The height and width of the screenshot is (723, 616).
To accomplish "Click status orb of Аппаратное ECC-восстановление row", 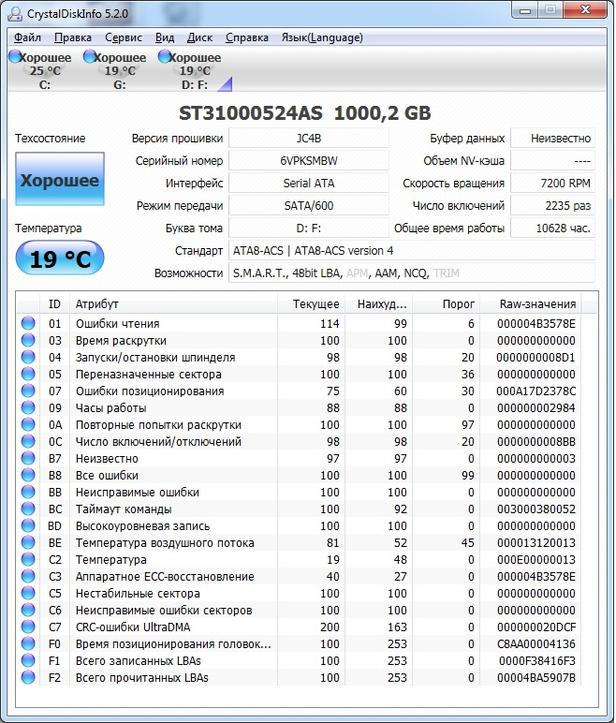I will click(x=28, y=576).
